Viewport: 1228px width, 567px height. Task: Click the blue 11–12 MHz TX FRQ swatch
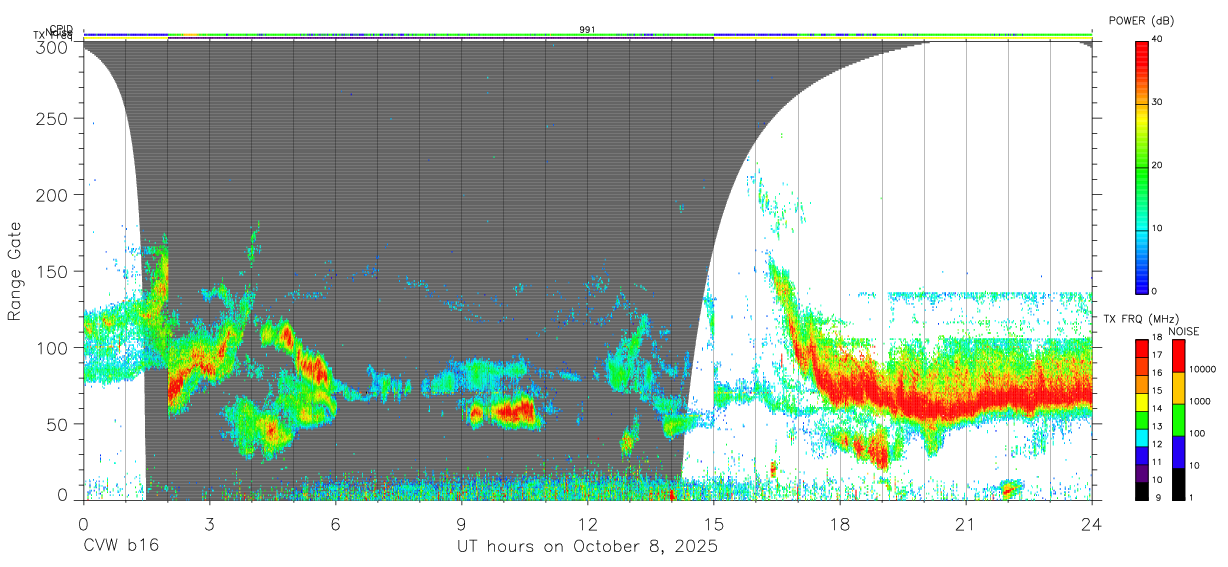[1142, 454]
